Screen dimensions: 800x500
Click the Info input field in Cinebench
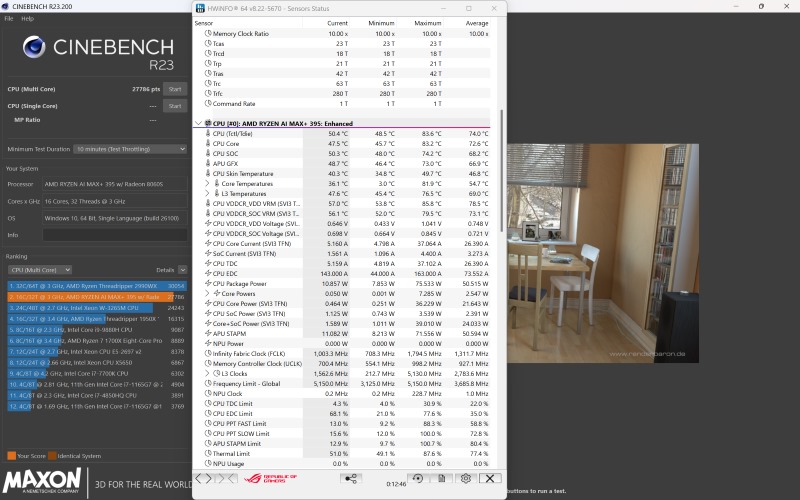coord(115,235)
